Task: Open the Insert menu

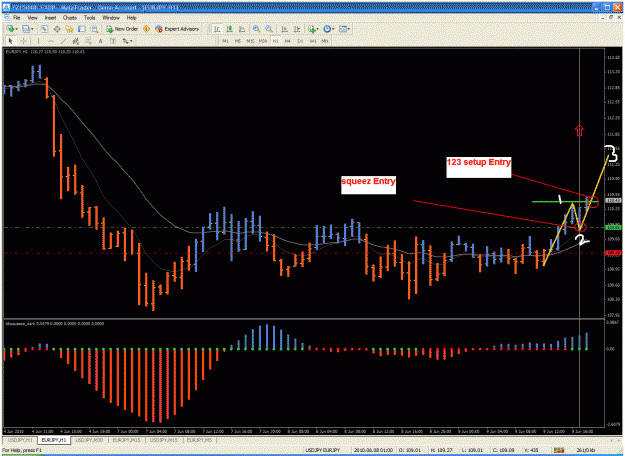Action: (50, 18)
